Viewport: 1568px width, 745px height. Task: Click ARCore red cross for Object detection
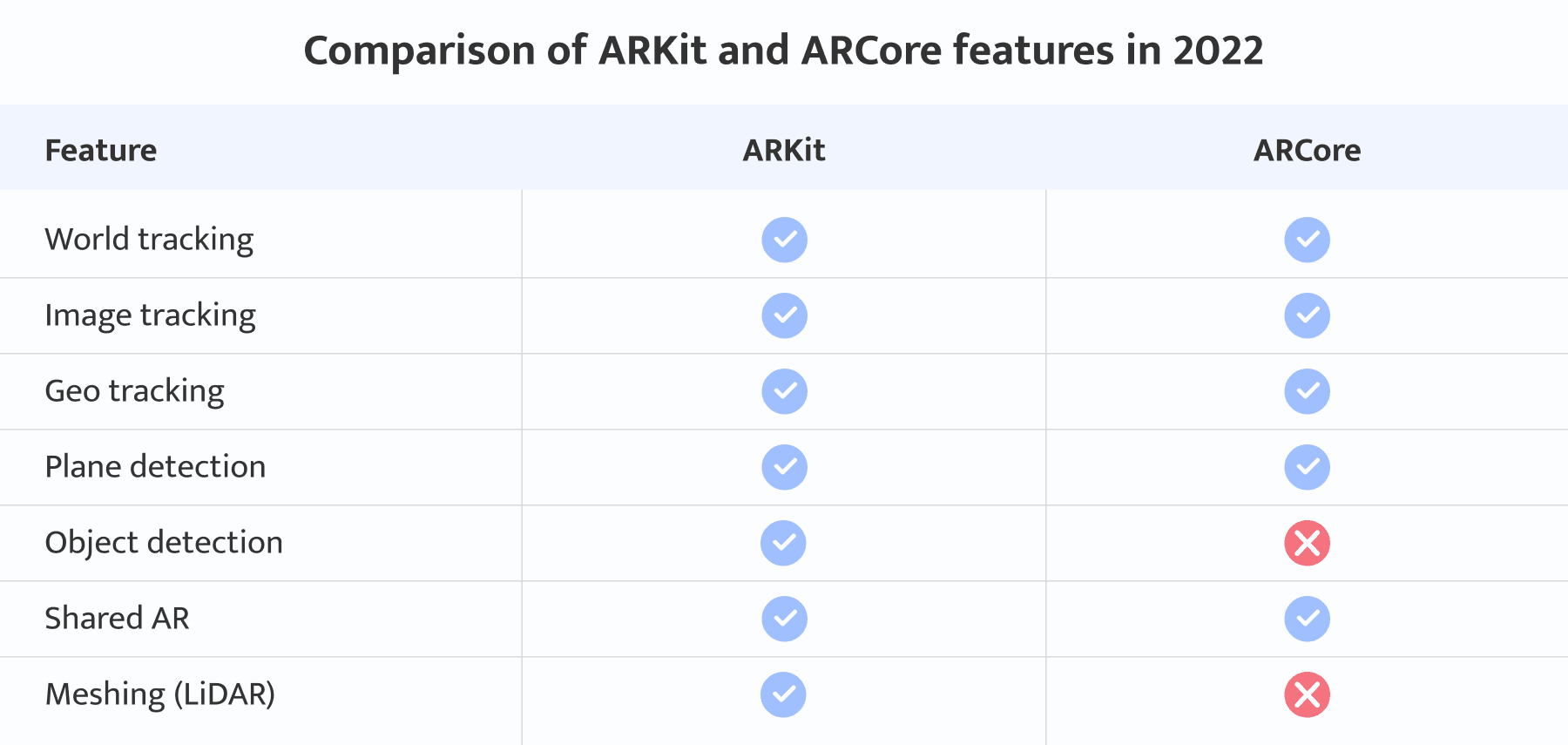click(1307, 543)
